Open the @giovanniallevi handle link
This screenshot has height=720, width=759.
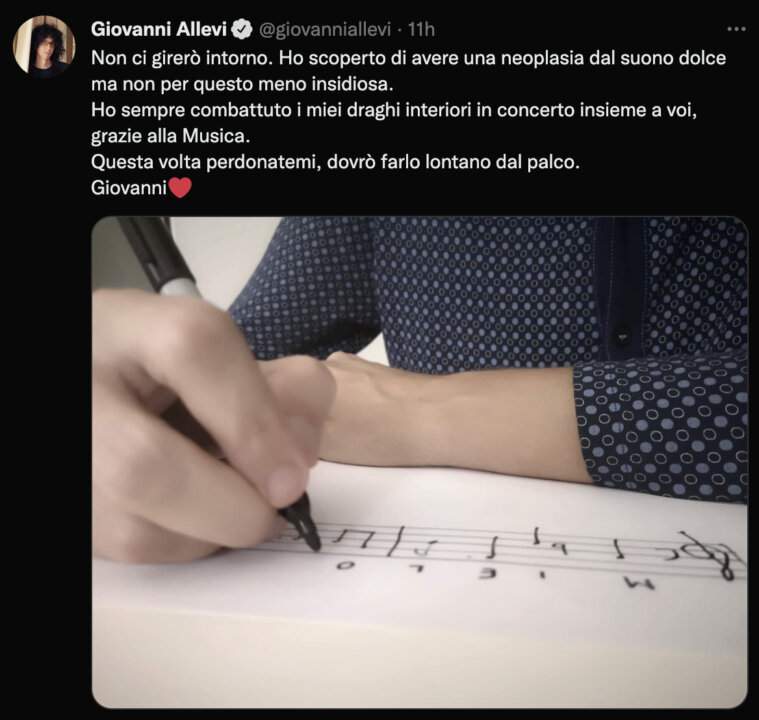325,30
